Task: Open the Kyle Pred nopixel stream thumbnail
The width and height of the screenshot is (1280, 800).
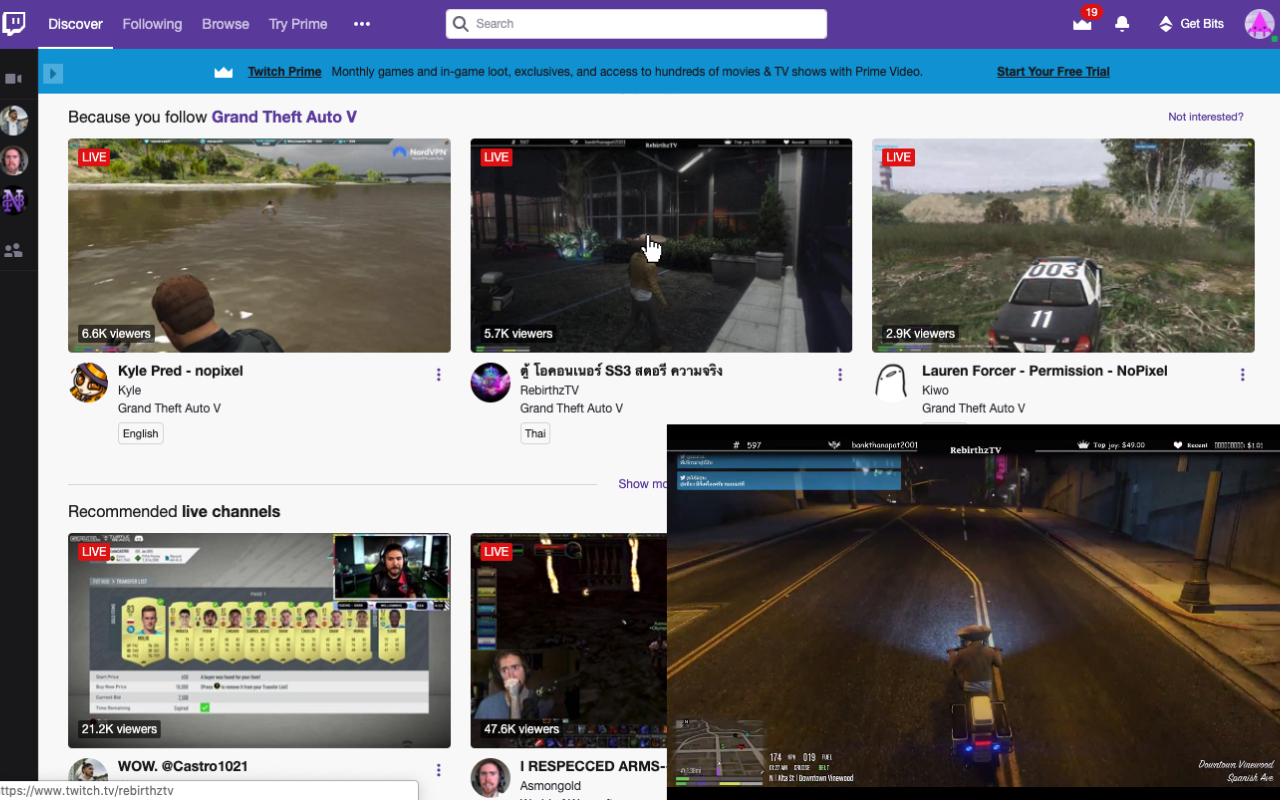Action: click(x=259, y=245)
